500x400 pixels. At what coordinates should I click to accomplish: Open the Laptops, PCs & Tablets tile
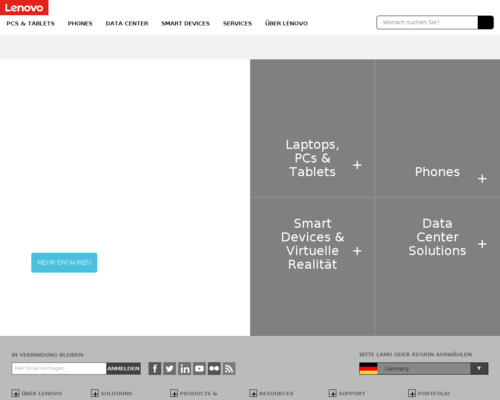coord(313,128)
